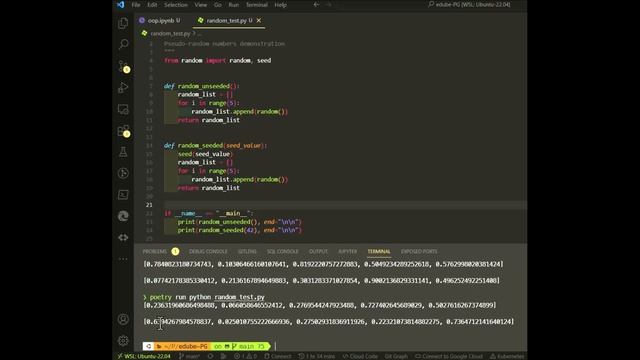640x360 pixels.
Task: Switch to the PROBLEMS panel tab
Action: (x=155, y=251)
